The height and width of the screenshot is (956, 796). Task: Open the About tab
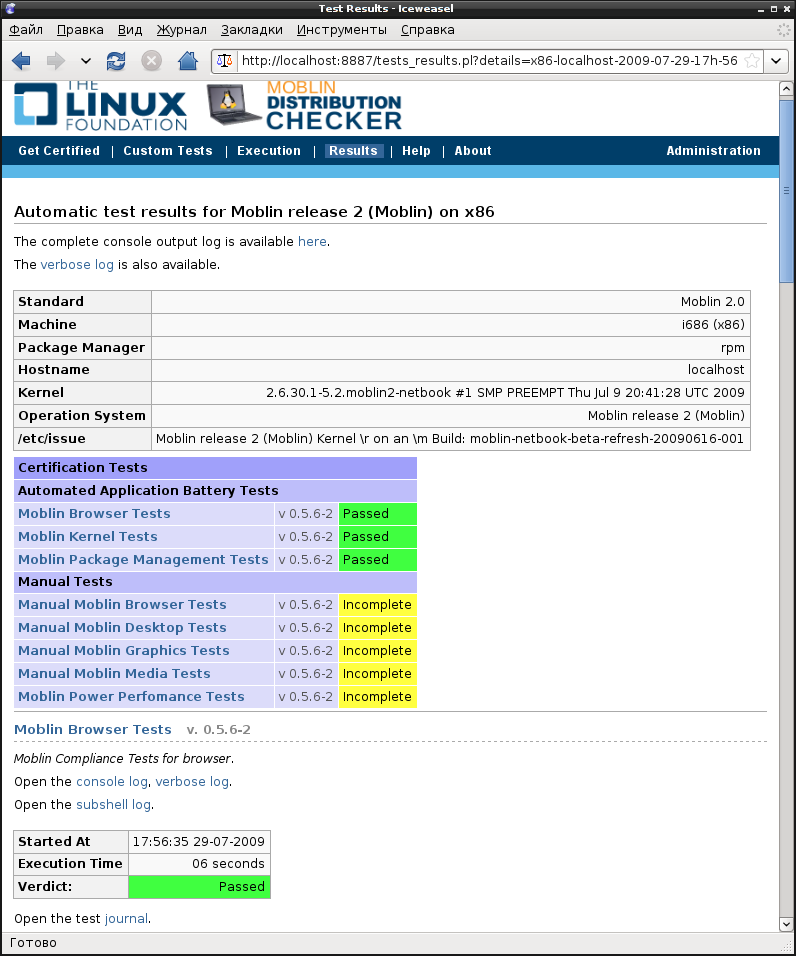tap(473, 151)
